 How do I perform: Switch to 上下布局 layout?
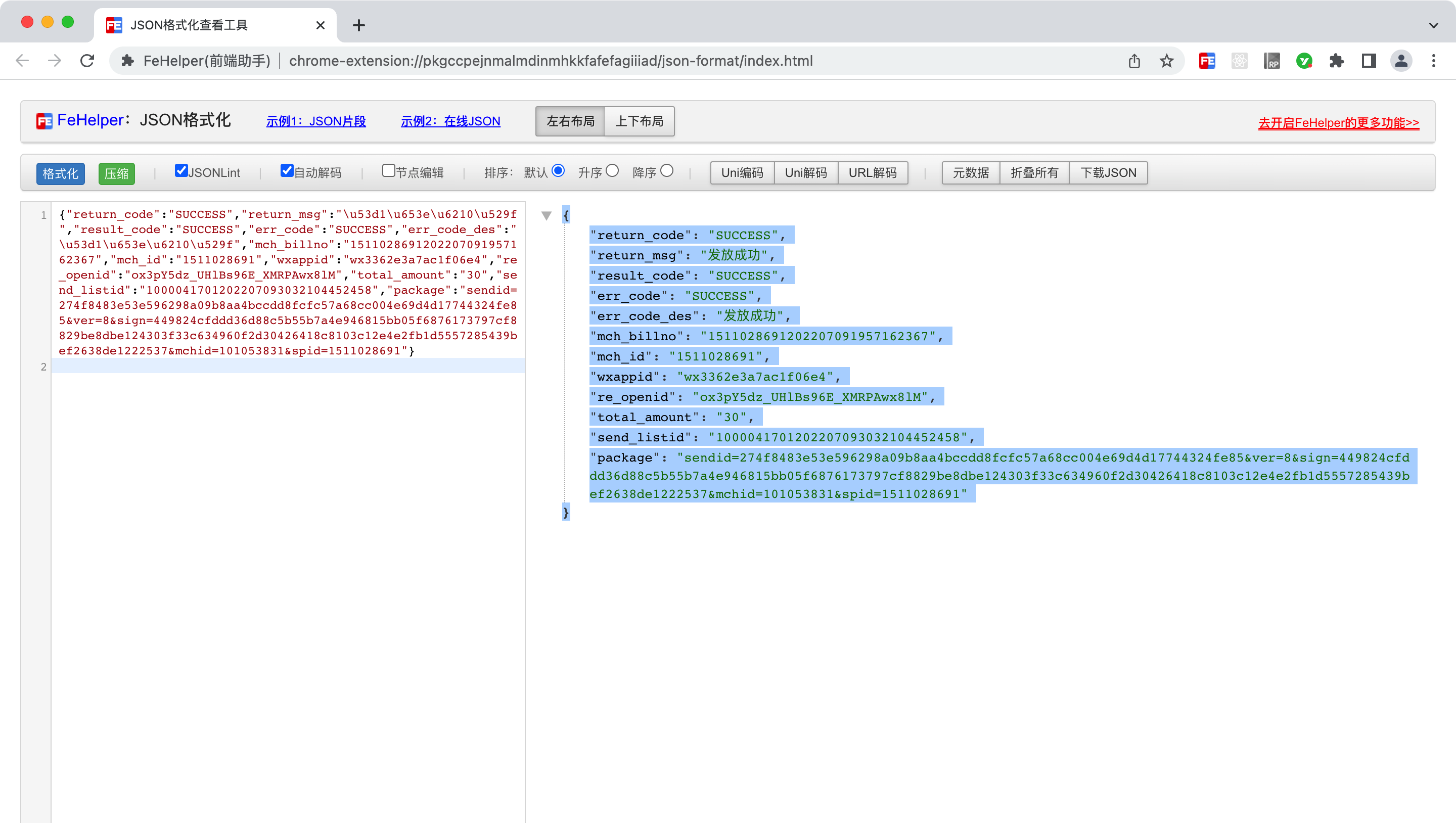click(639, 121)
